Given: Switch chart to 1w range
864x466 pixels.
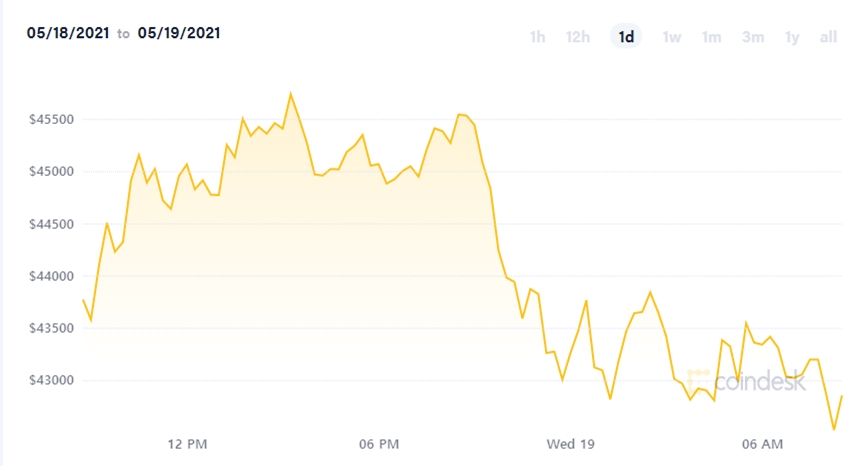Looking at the screenshot, I should (x=672, y=38).
